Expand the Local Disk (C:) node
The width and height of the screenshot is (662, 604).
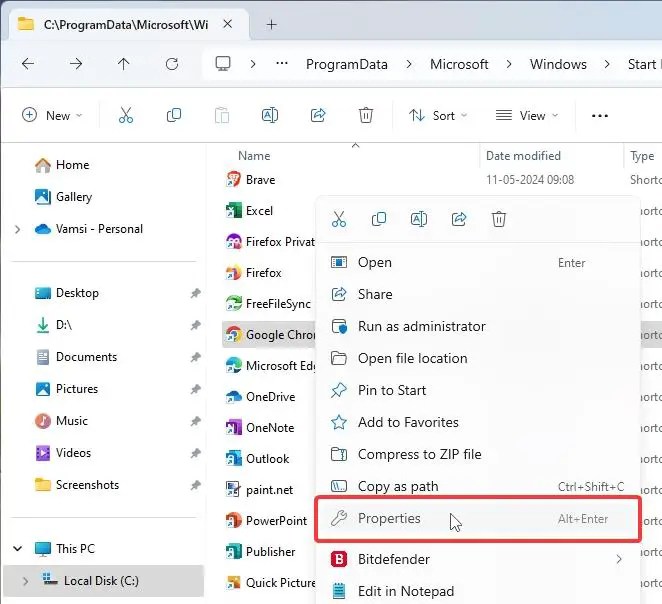[x=25, y=581]
